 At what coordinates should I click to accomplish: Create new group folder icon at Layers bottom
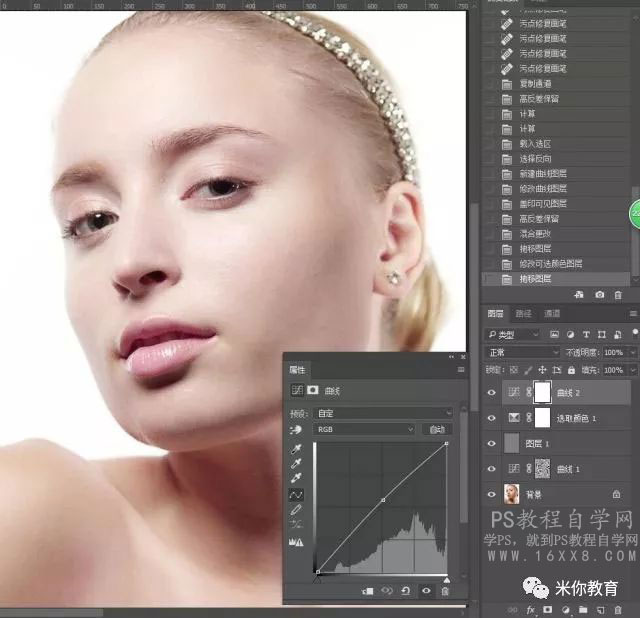tap(583, 610)
